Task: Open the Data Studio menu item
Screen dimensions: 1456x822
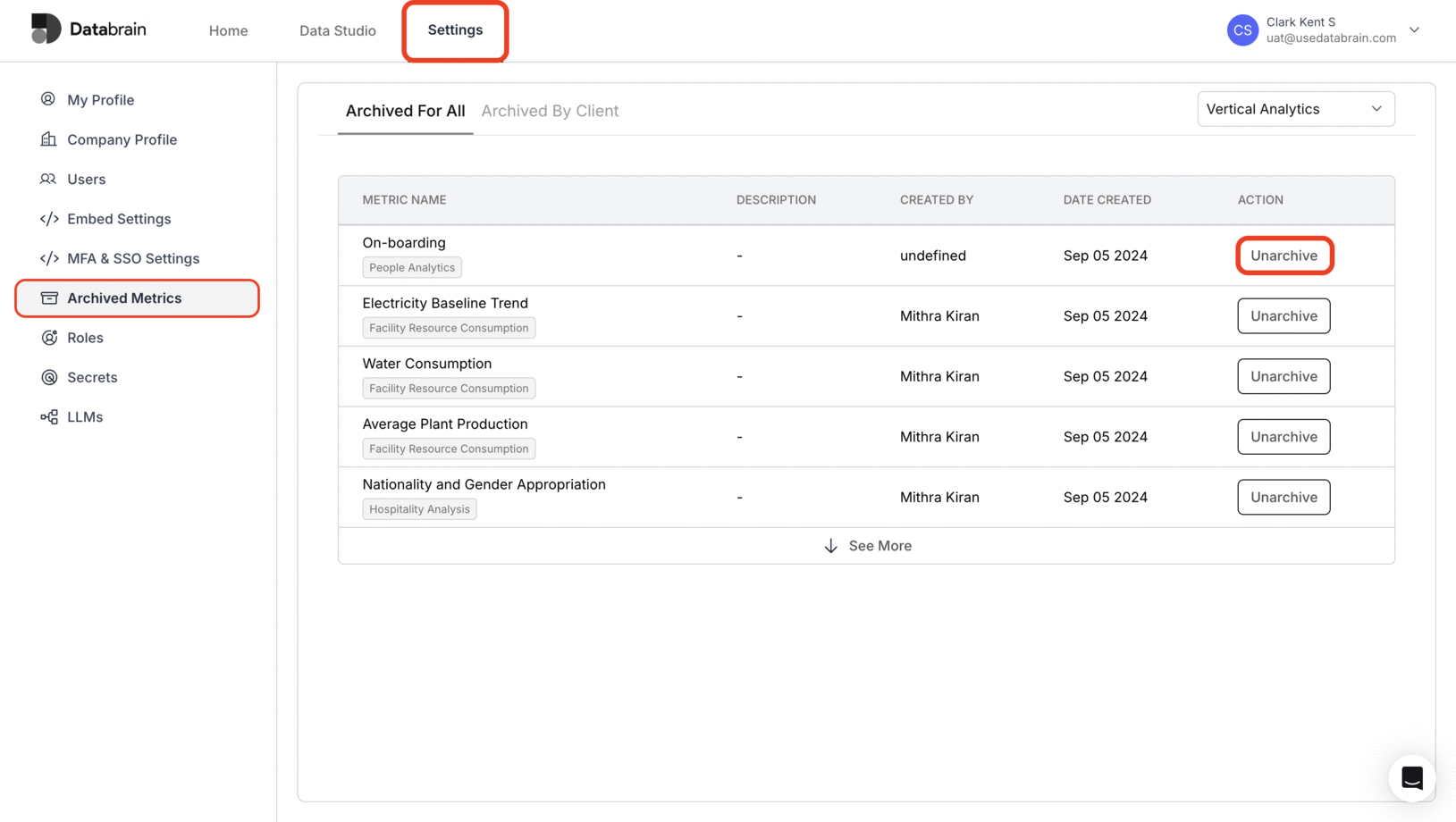Action: point(337,29)
